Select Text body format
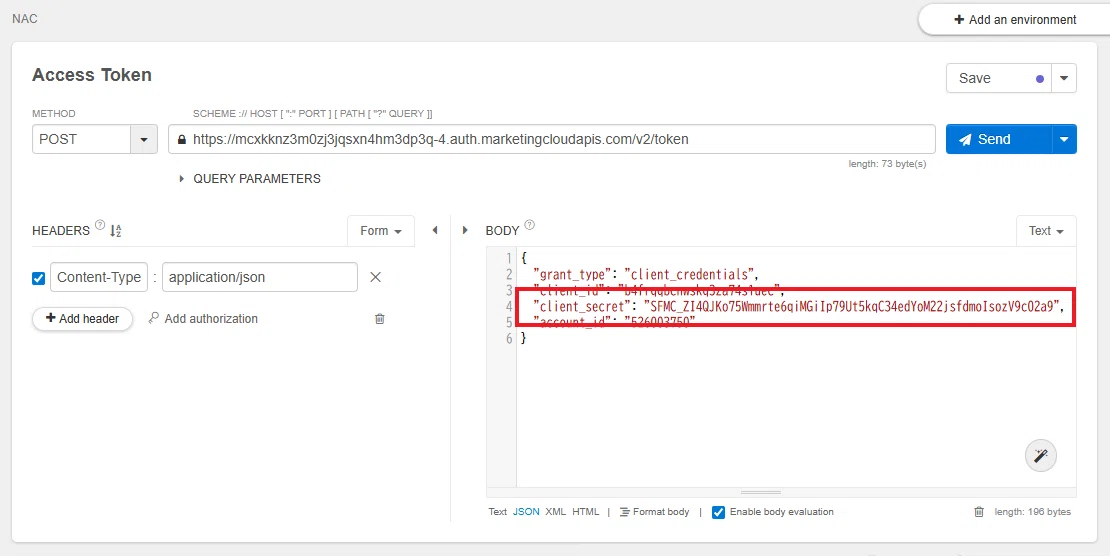Viewport: 1110px width, 556px height. tap(498, 511)
